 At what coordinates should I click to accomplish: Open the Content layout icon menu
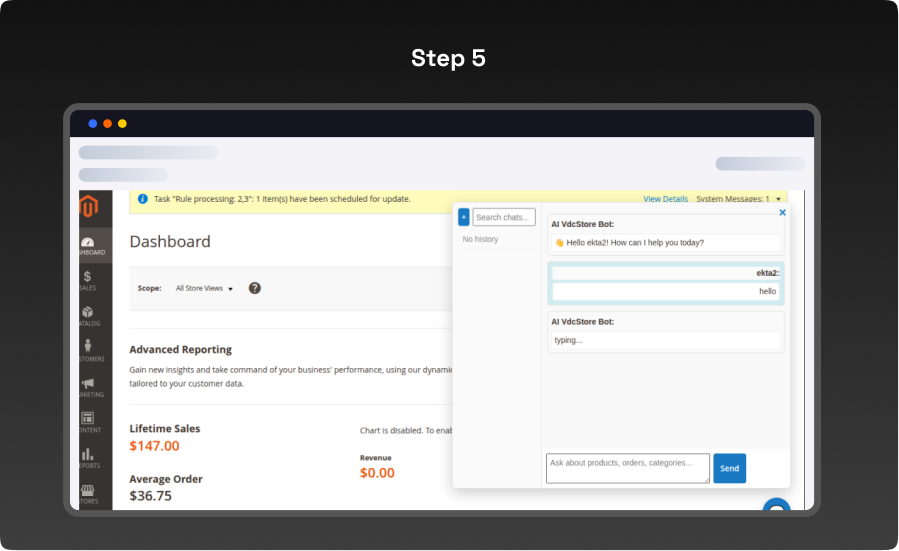[x=88, y=422]
